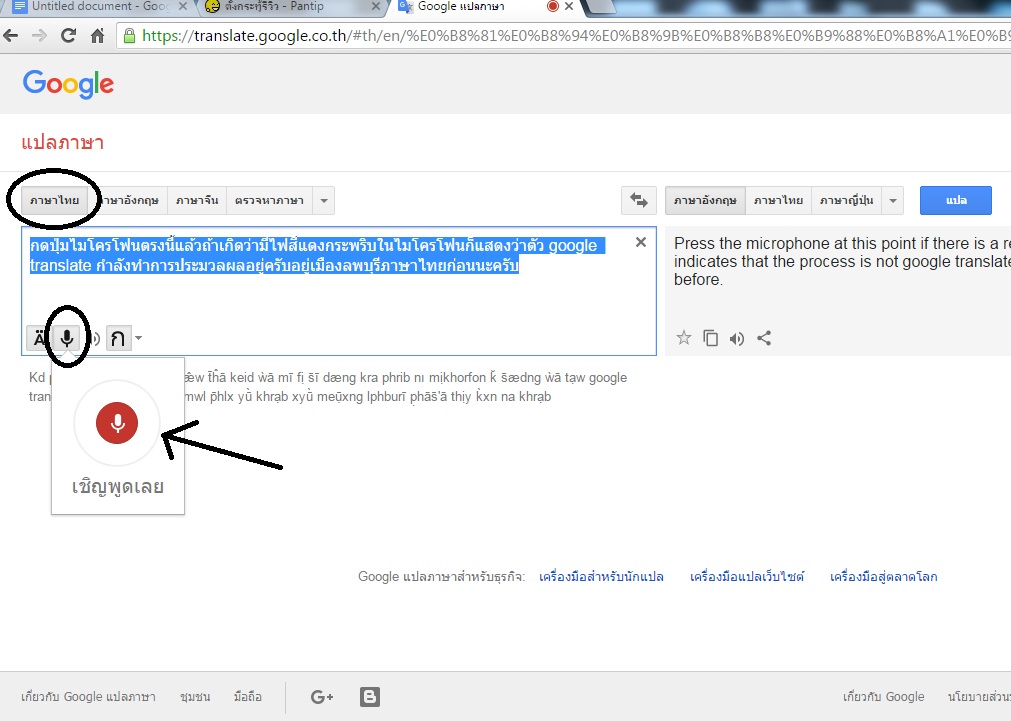Open the Google+ footer icon

tap(322, 696)
